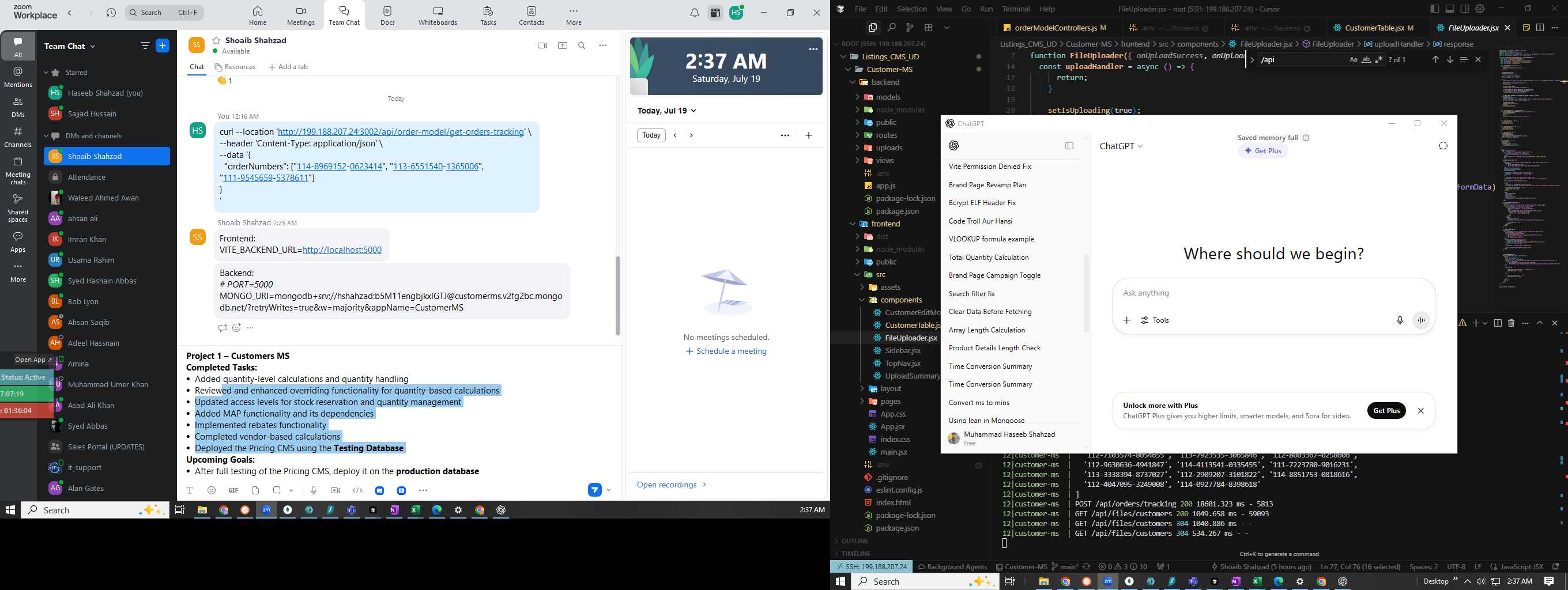Open the Resources tab in chat

pyautogui.click(x=236, y=67)
